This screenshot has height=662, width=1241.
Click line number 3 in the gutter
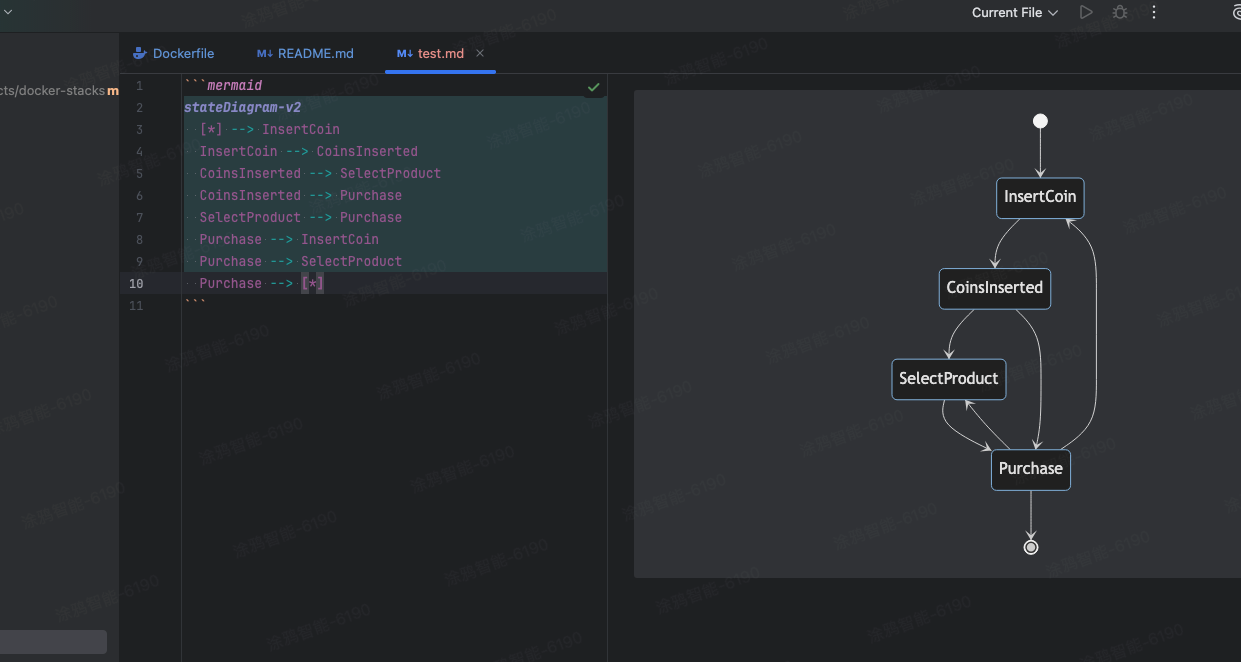point(139,130)
